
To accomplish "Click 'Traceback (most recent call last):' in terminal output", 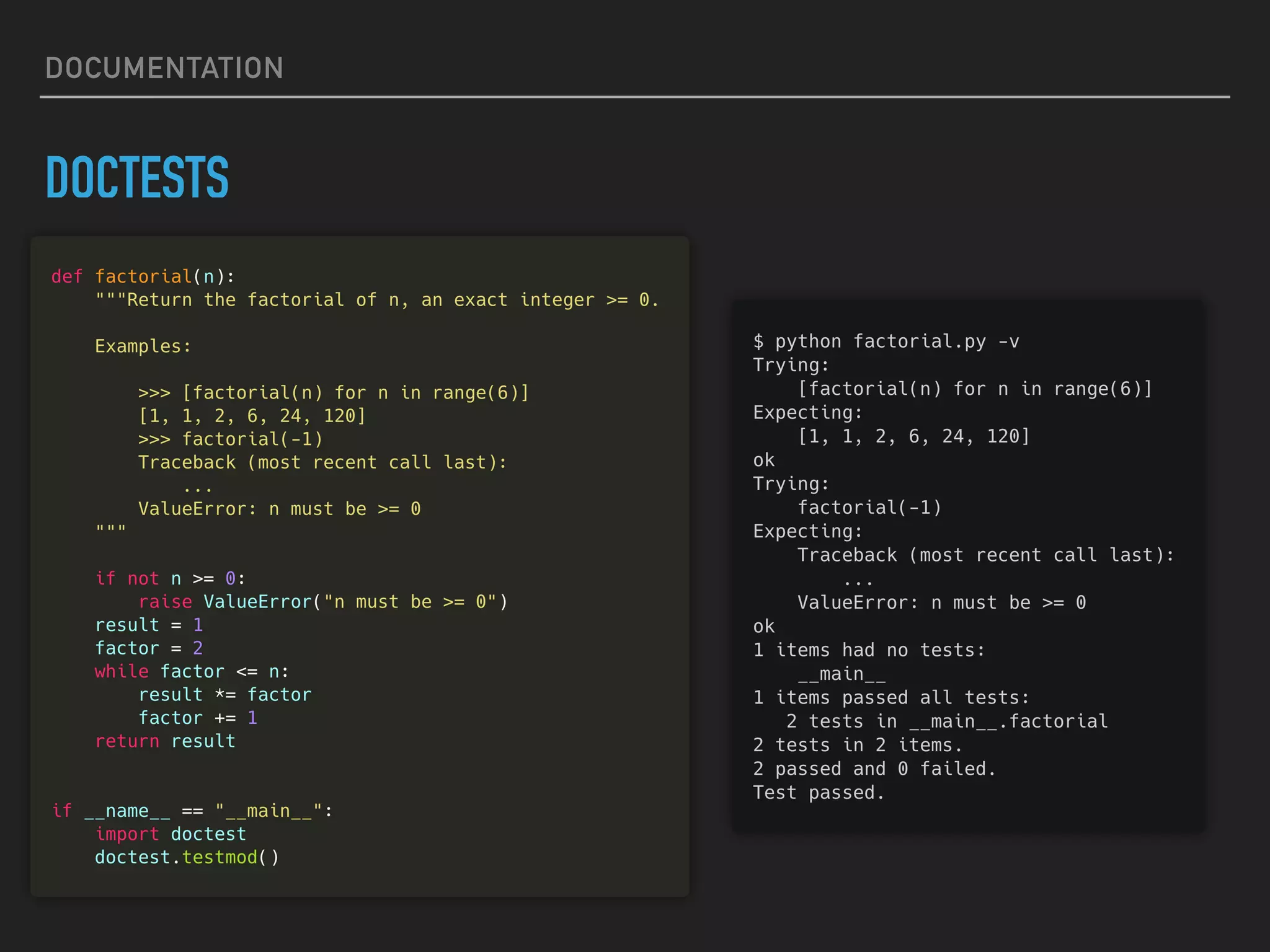I will coord(986,555).
